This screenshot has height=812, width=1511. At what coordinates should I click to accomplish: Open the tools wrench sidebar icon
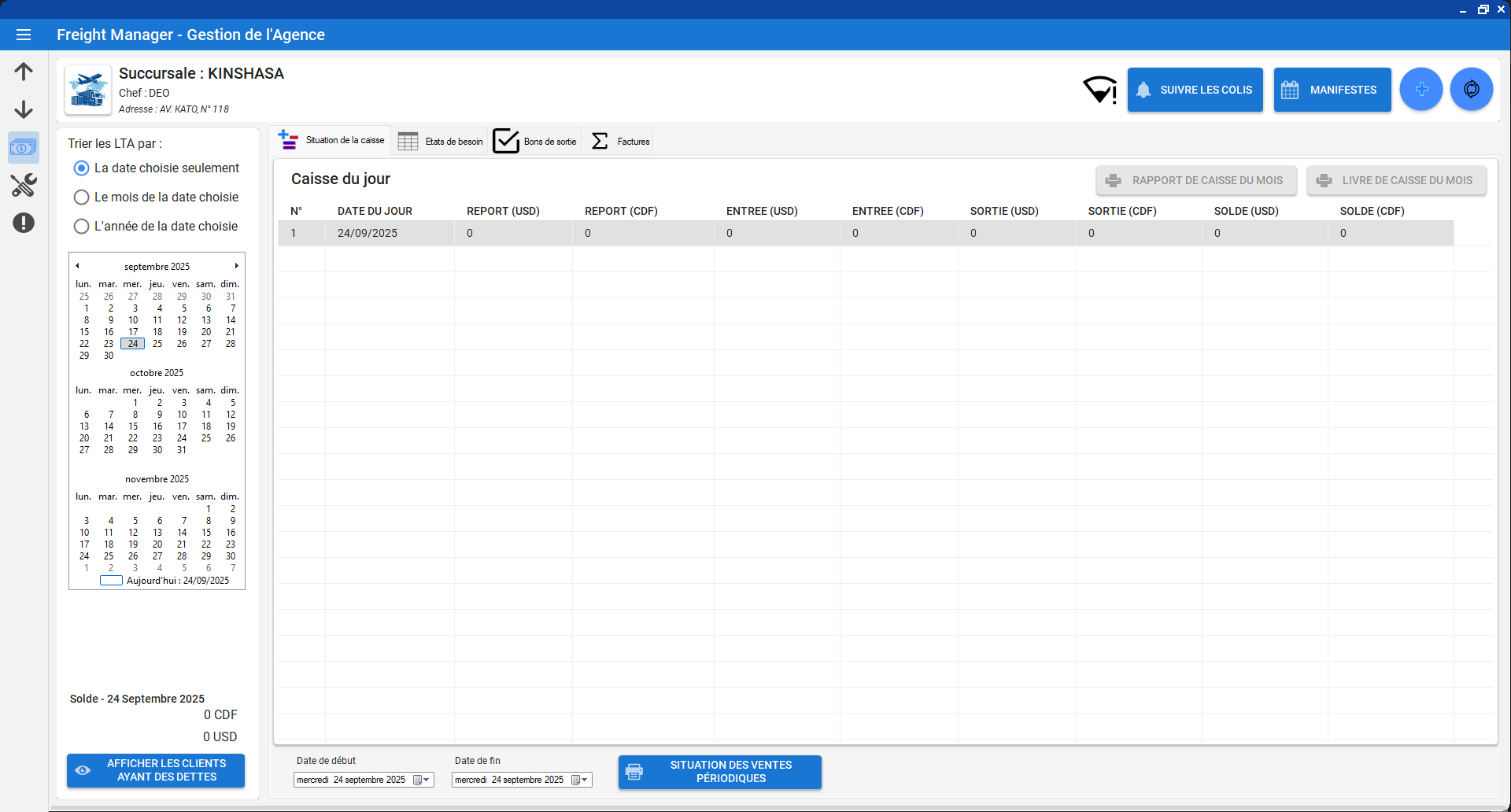tap(24, 186)
